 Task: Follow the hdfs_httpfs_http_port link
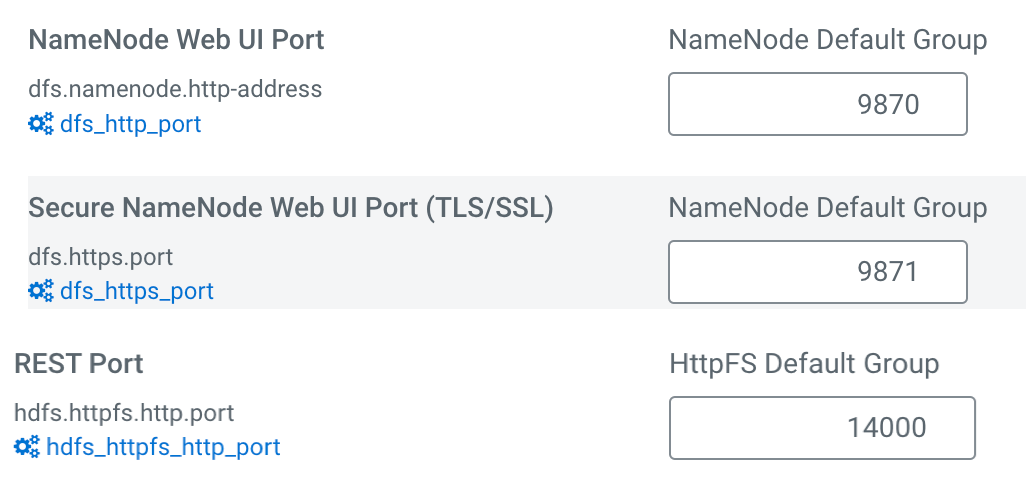point(163,447)
